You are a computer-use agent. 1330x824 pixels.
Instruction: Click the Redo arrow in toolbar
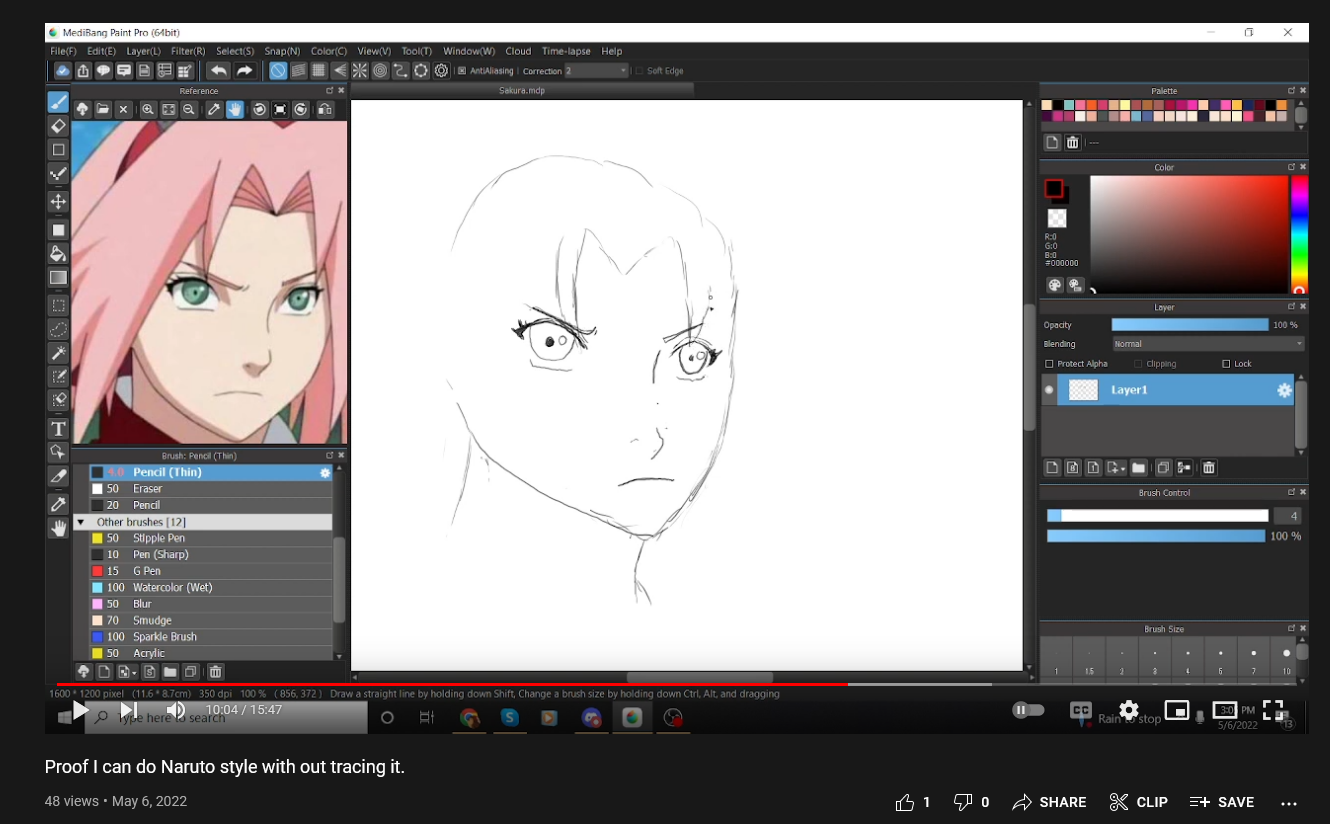[244, 70]
